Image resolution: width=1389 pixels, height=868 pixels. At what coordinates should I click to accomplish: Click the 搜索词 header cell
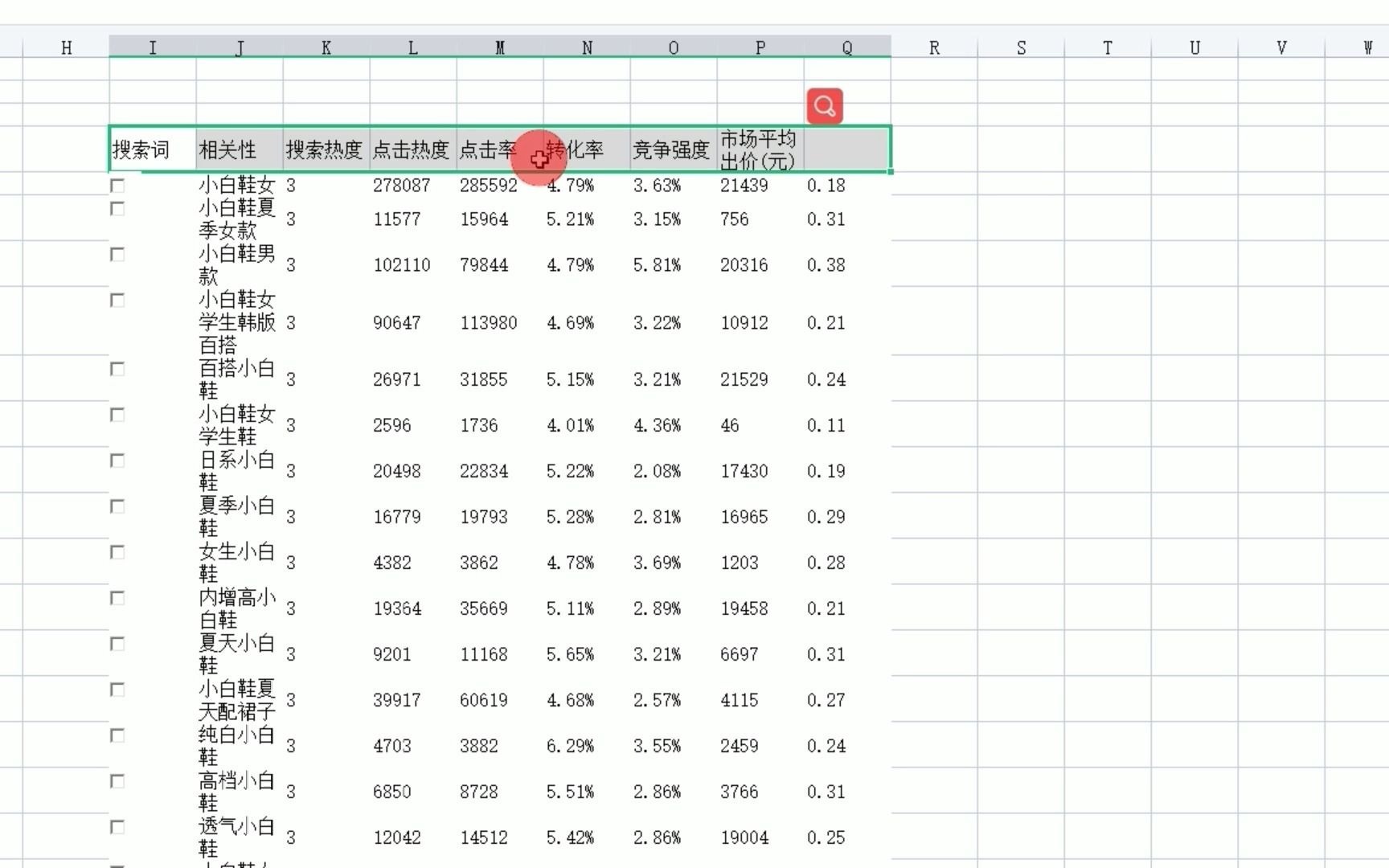pos(153,149)
